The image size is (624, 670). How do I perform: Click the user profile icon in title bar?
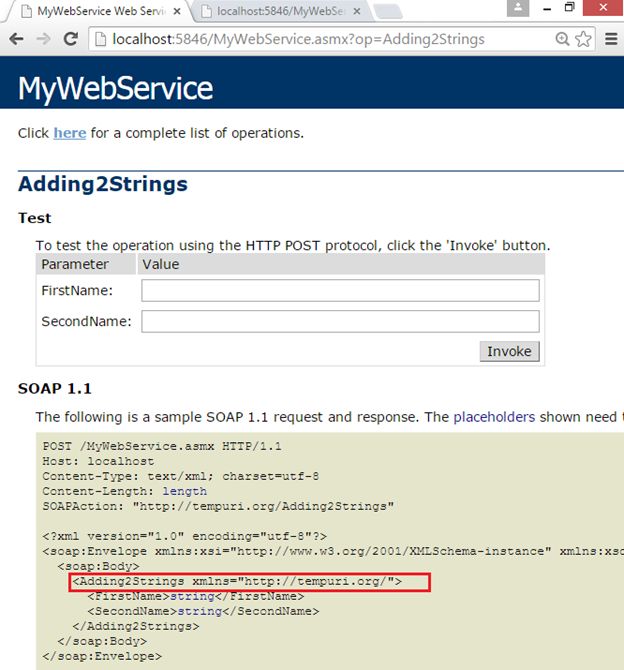(518, 9)
